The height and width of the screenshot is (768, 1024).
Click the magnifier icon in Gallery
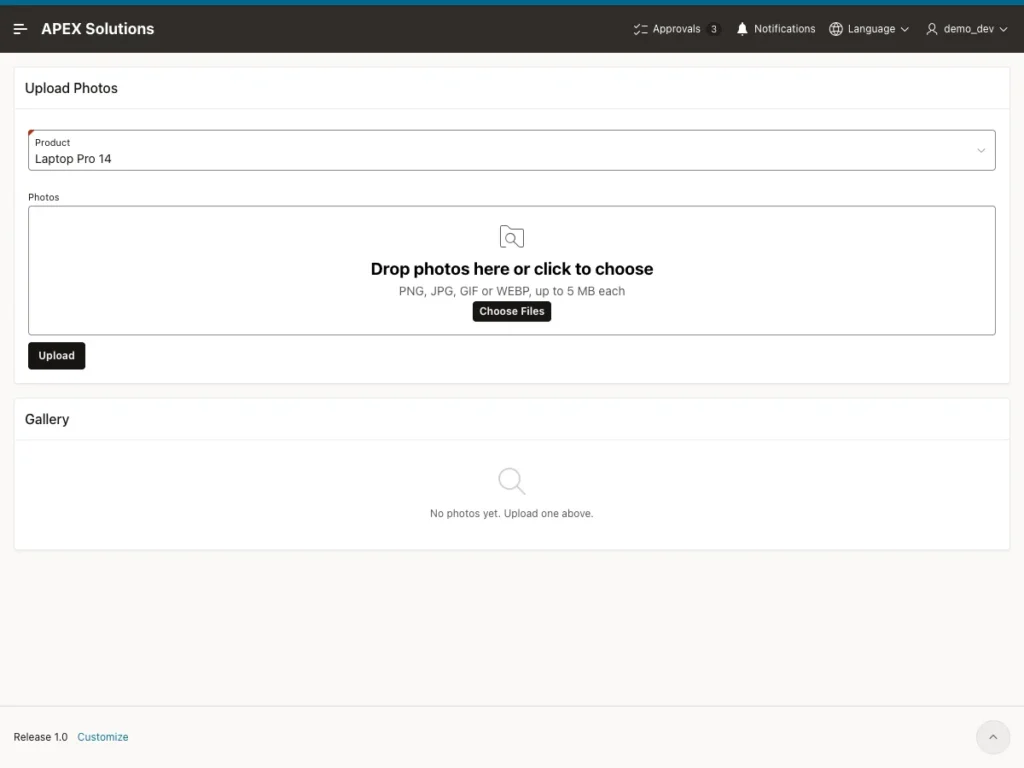511,481
